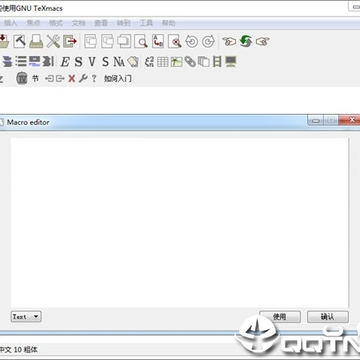
Task: Click the tag label icon
Action: (133, 62)
